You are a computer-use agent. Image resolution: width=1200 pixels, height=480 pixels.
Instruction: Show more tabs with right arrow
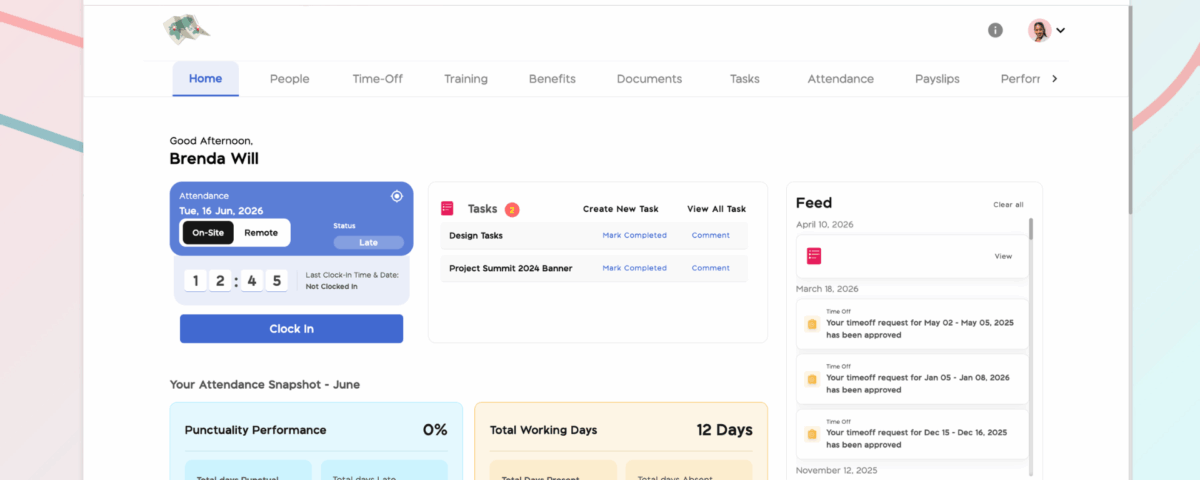pyautogui.click(x=1054, y=78)
